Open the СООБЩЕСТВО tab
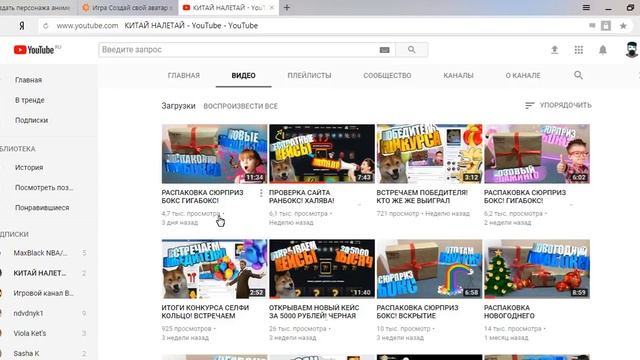 (x=387, y=76)
